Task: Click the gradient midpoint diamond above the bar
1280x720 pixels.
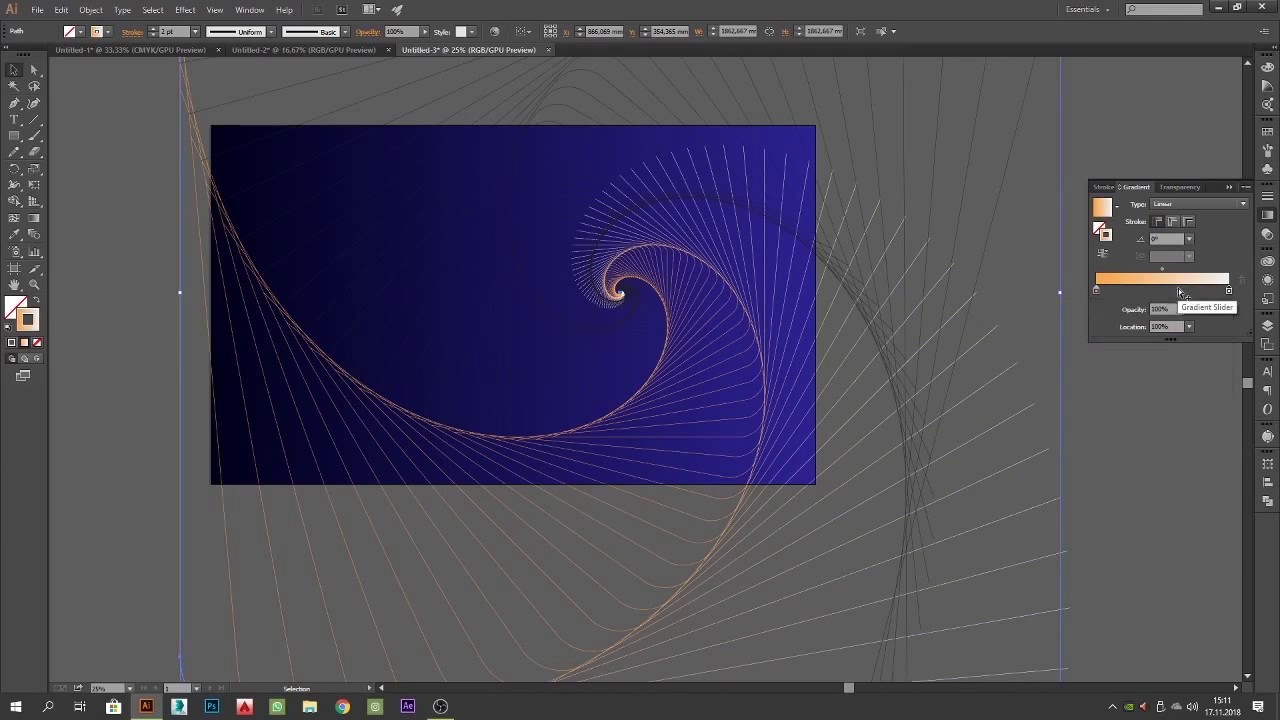Action: tap(1162, 269)
